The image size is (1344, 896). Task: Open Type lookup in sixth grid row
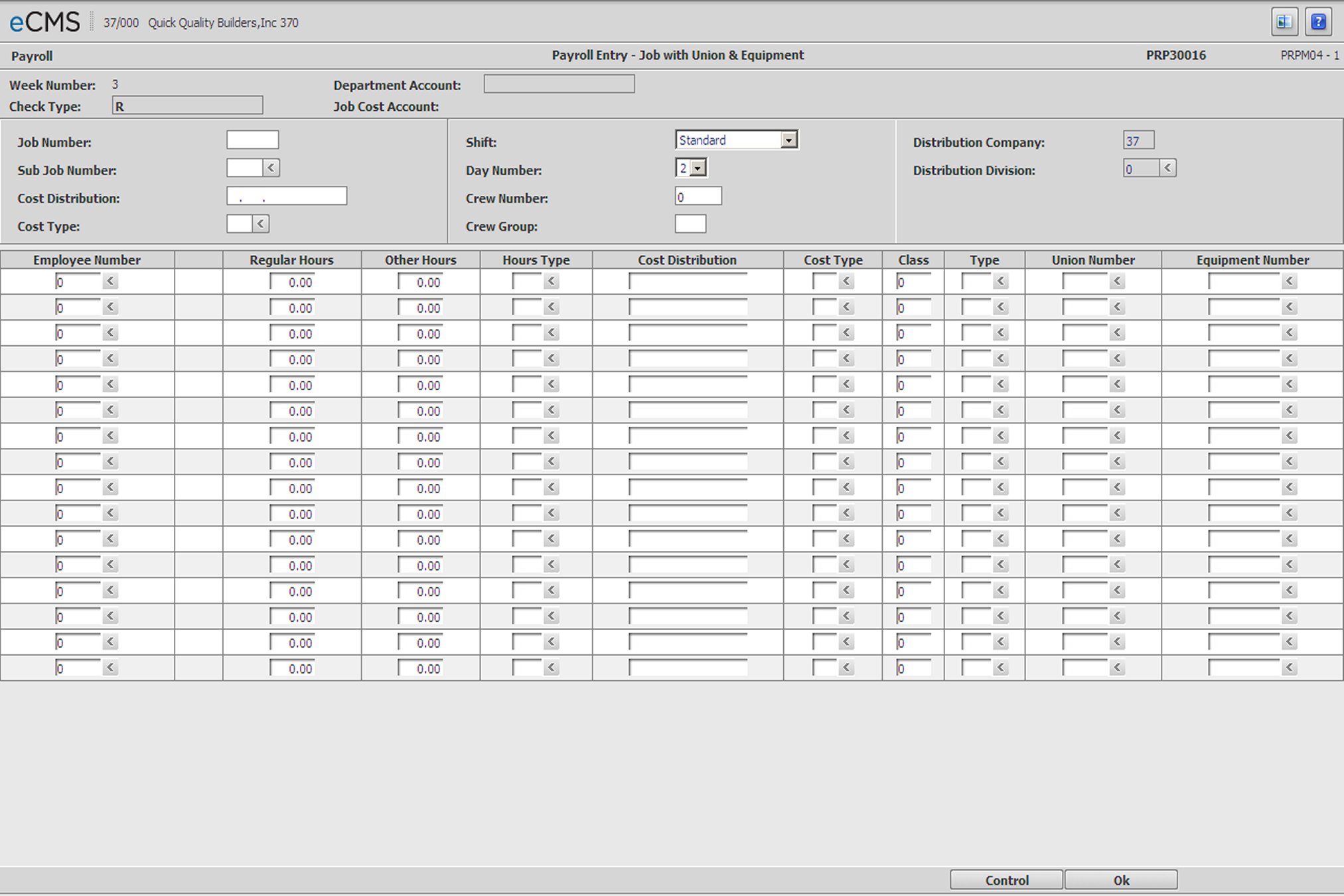pyautogui.click(x=1001, y=410)
